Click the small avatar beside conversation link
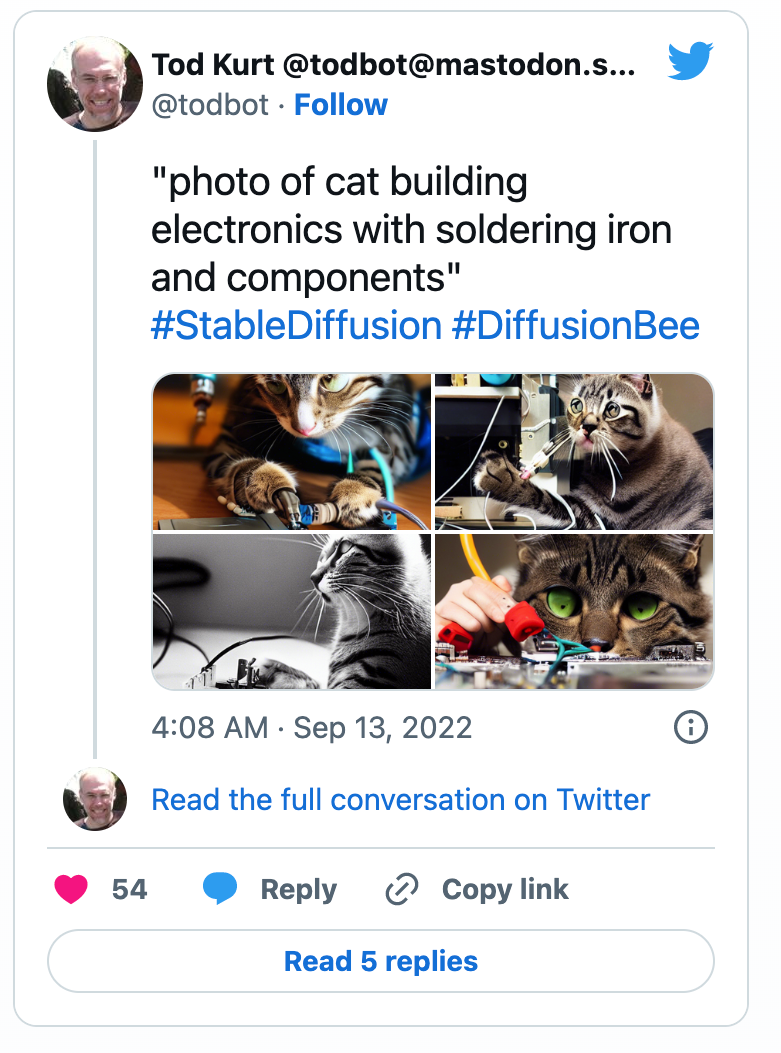781x1053 pixels. click(95, 799)
